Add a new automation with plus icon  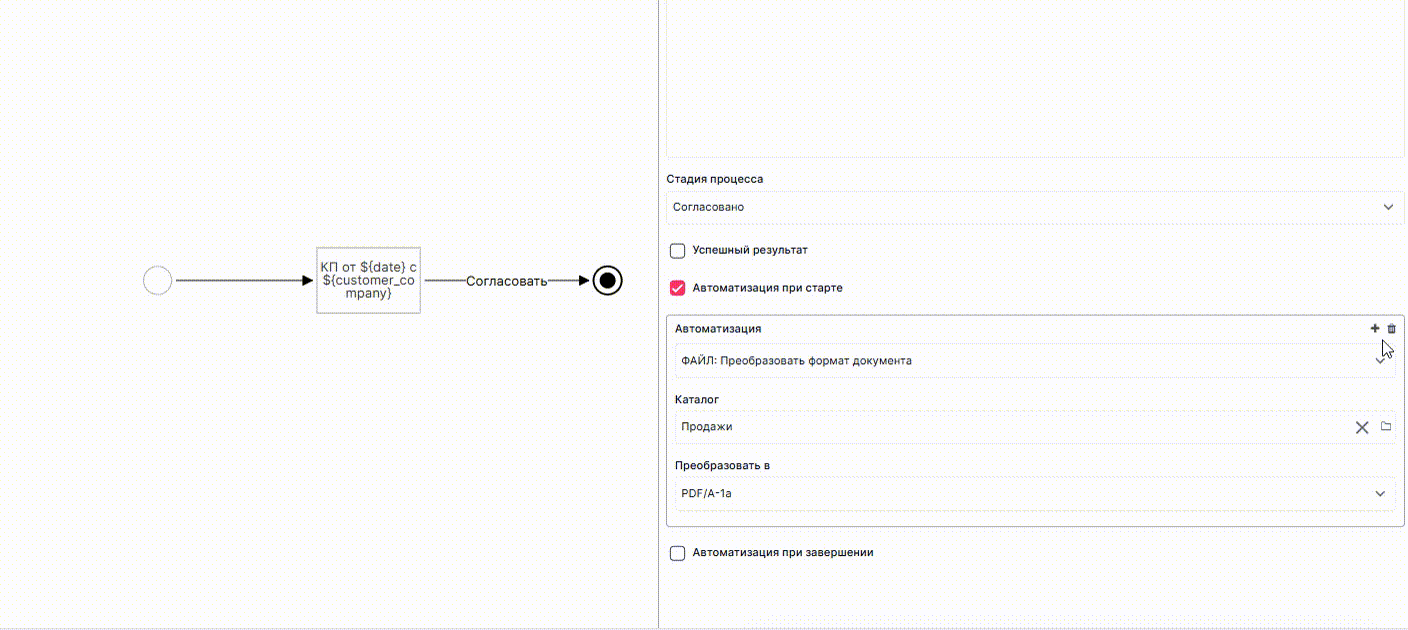[1375, 328]
